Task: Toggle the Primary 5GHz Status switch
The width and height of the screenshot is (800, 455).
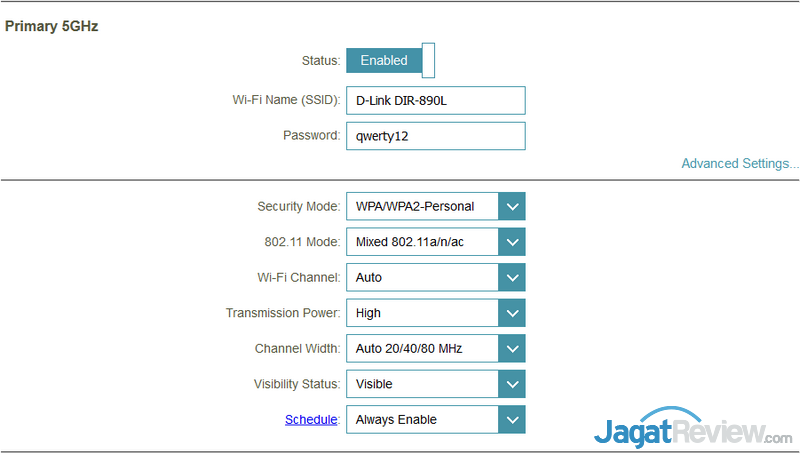Action: [x=390, y=61]
